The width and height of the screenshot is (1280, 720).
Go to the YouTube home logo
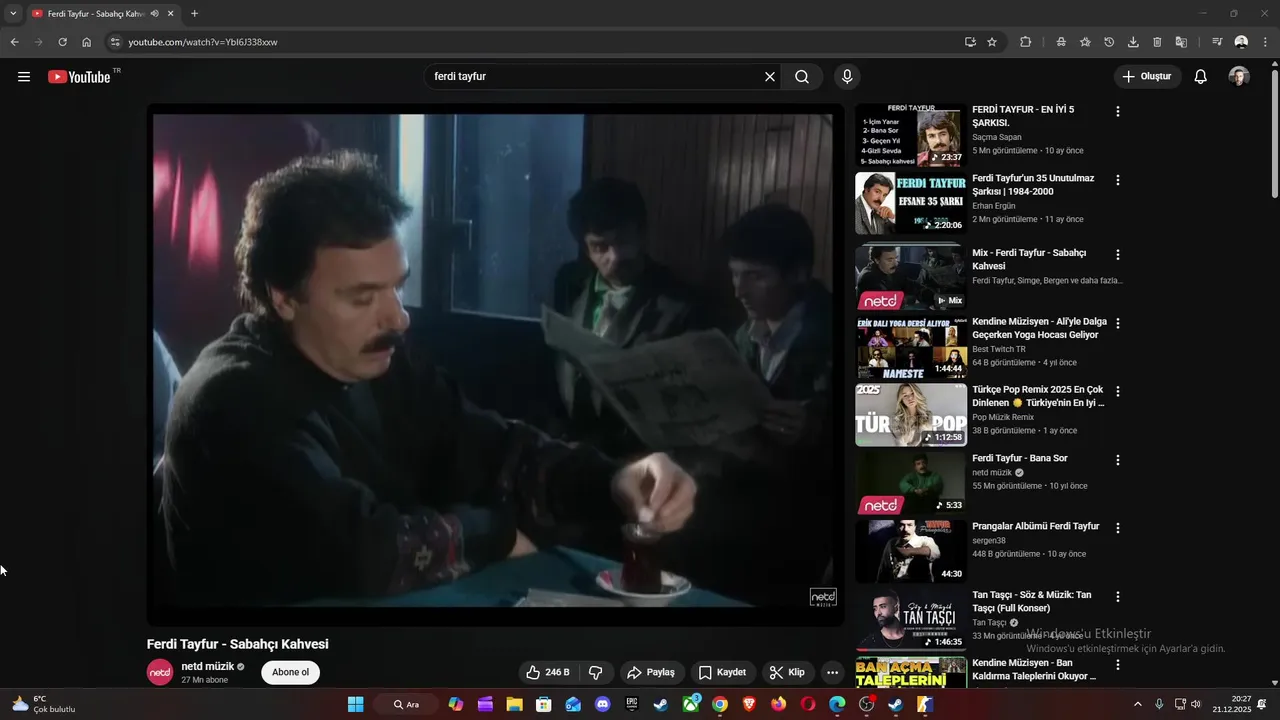click(79, 77)
